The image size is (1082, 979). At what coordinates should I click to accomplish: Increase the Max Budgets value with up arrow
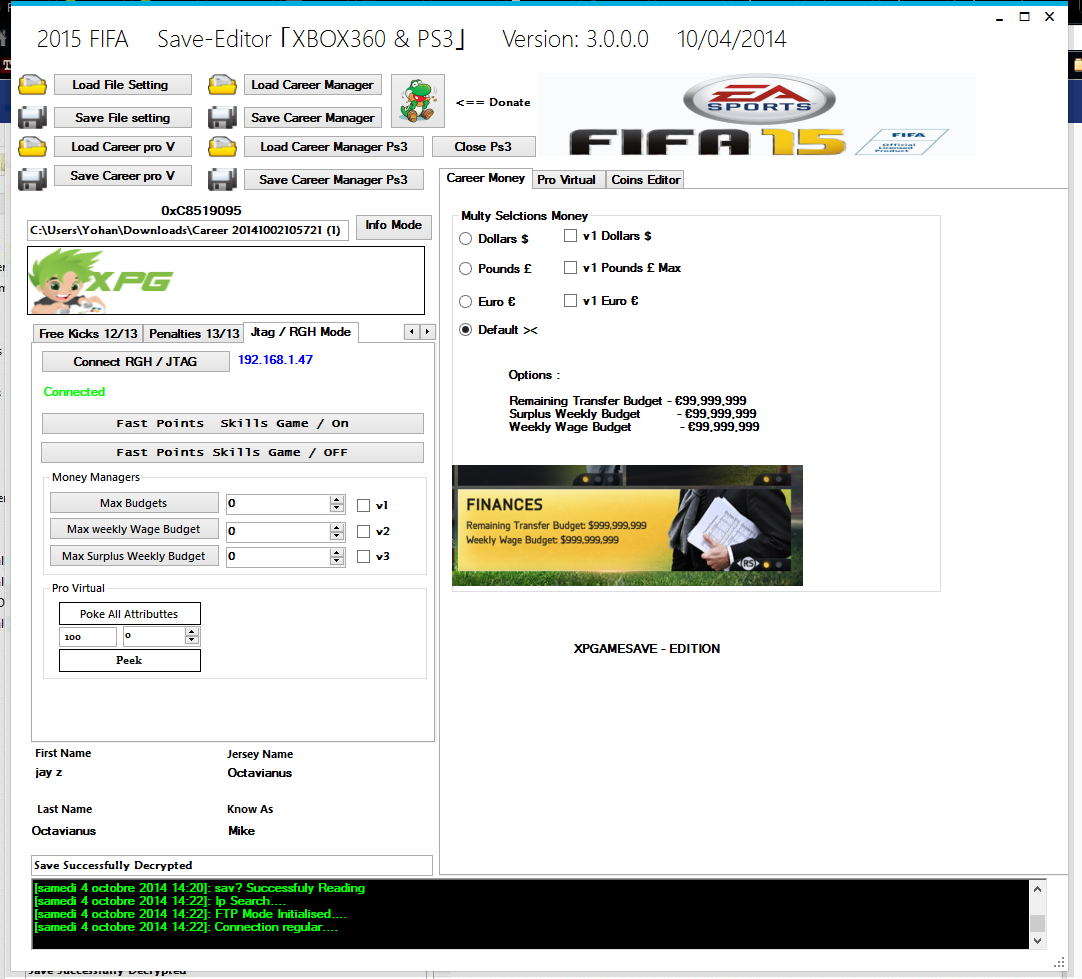[336, 498]
